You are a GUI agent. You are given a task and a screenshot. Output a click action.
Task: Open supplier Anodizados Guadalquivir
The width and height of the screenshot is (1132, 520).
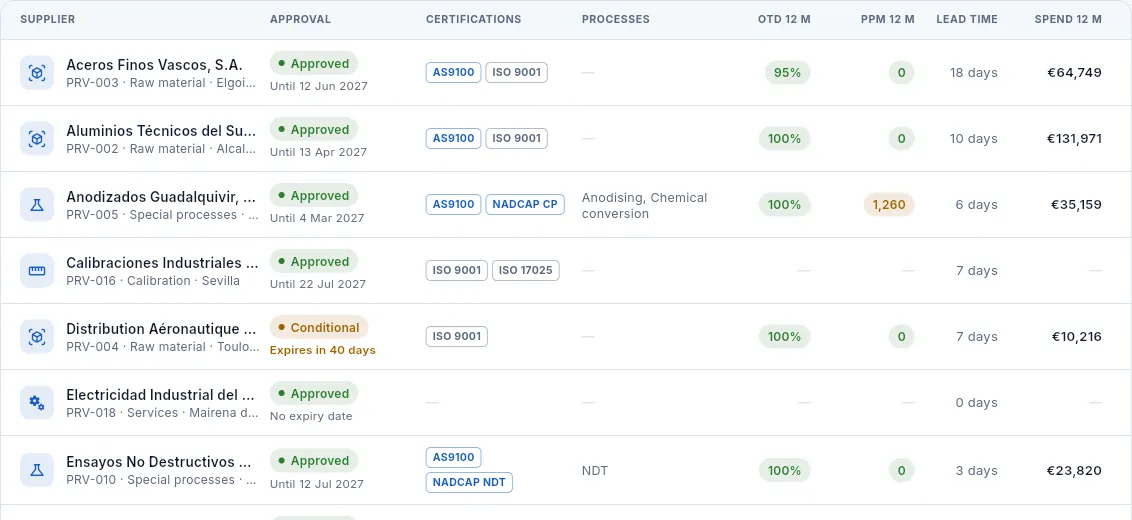coord(162,197)
